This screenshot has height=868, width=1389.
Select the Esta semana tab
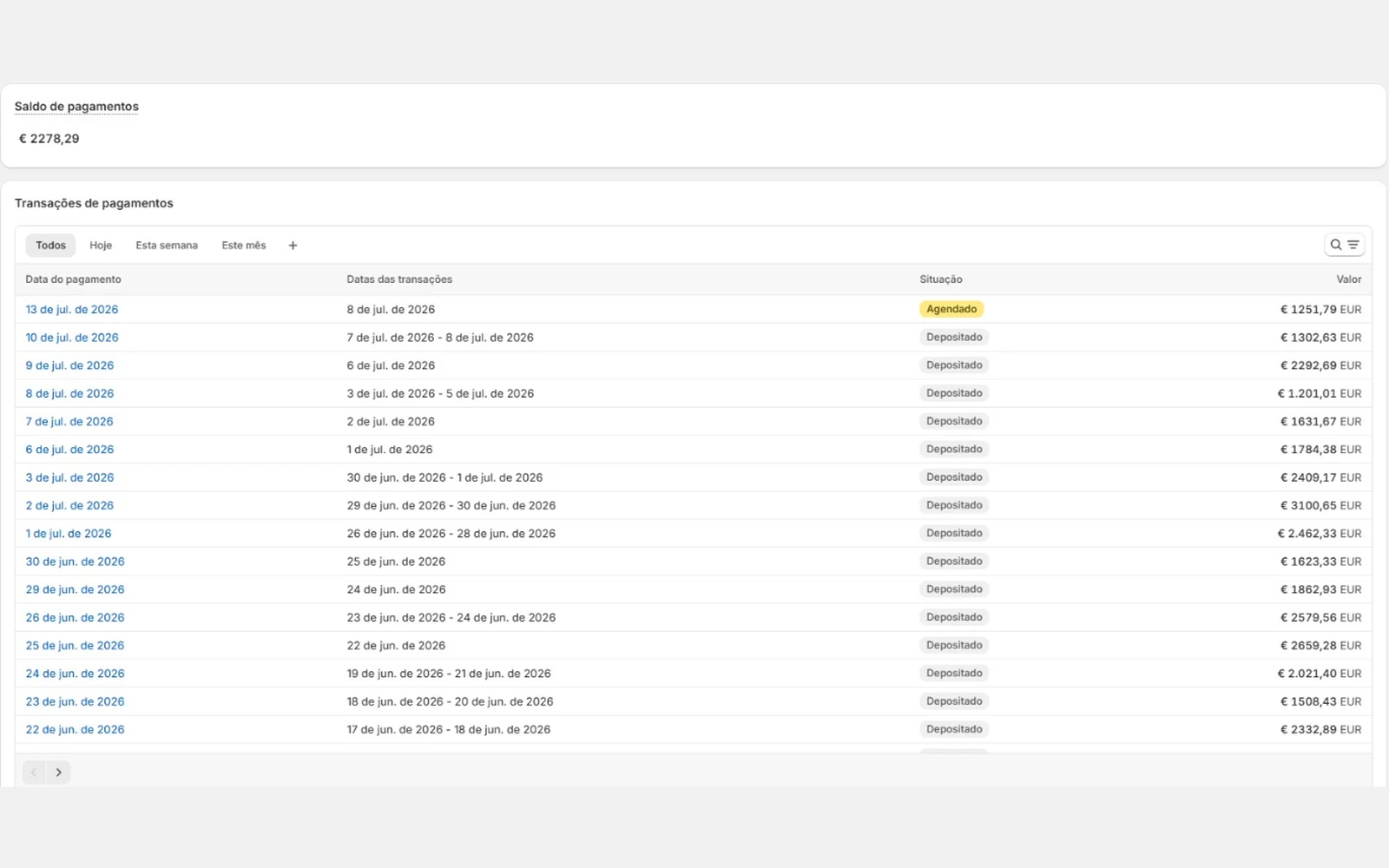[167, 246]
